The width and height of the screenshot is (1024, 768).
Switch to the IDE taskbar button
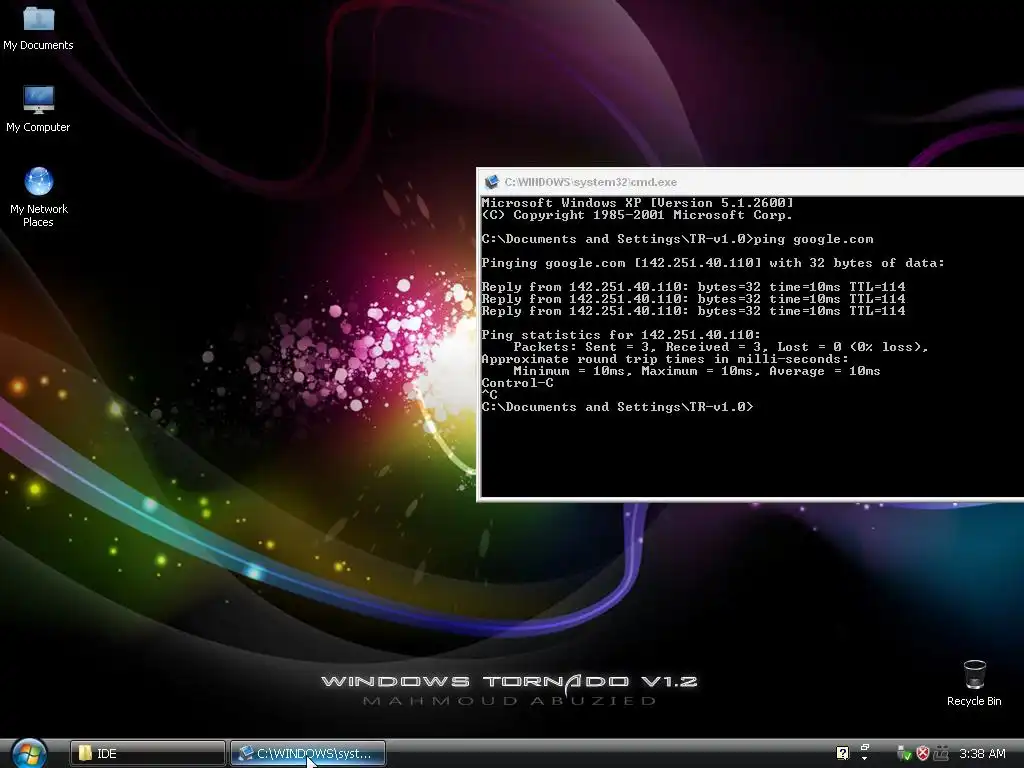[148, 754]
